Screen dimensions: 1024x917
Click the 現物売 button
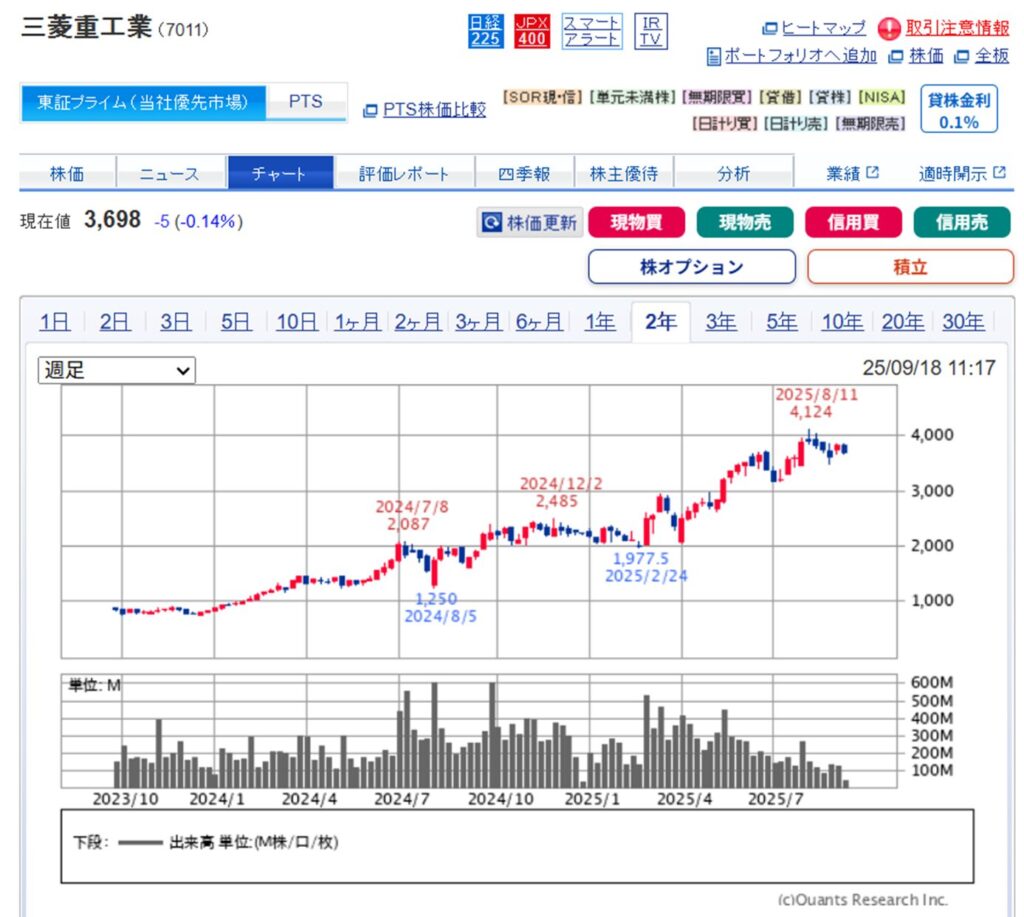(x=744, y=223)
